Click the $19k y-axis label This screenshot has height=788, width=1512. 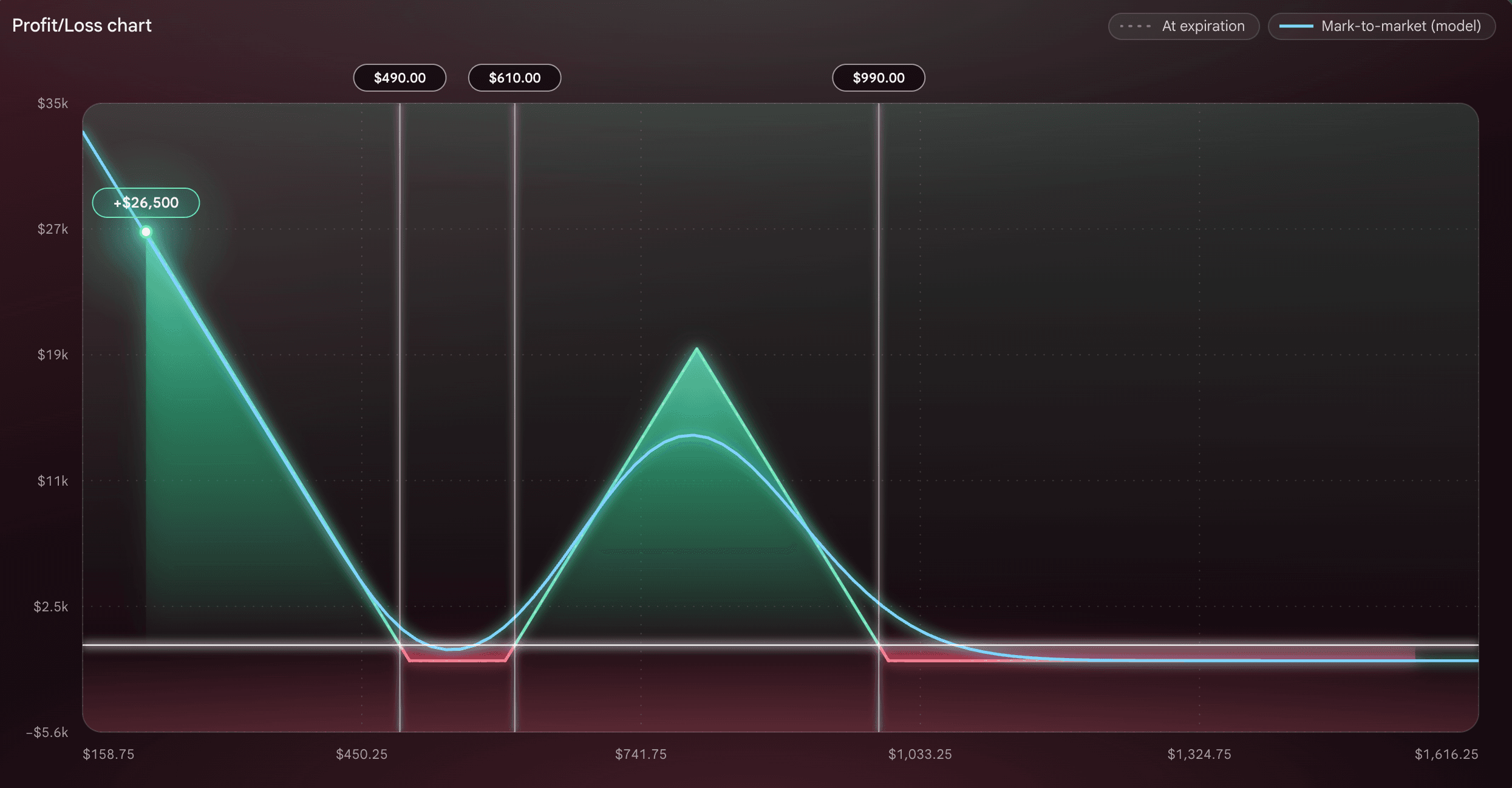click(x=53, y=355)
